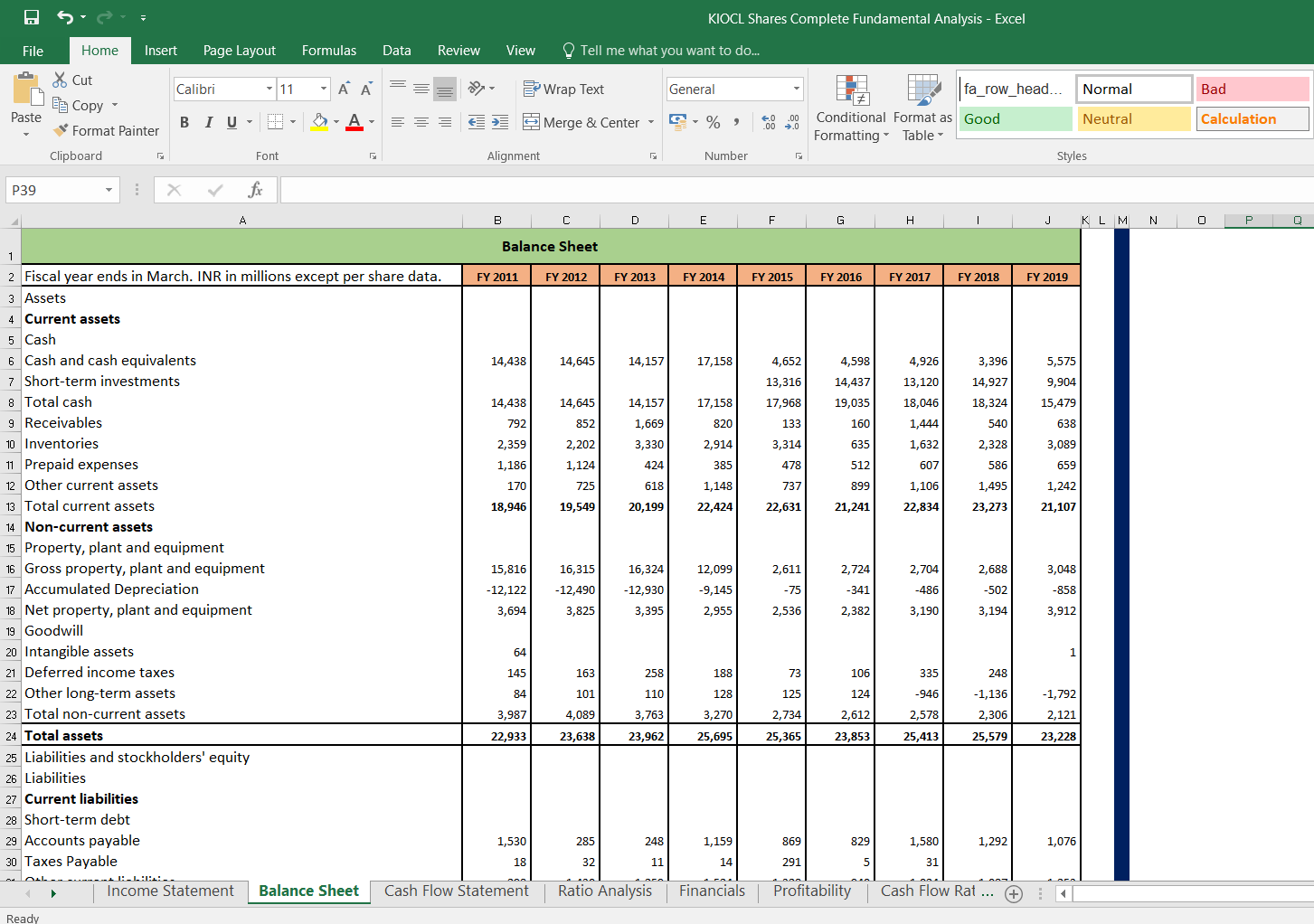This screenshot has height=924, width=1314.
Task: Click in the formula bar input
Action: point(796,190)
